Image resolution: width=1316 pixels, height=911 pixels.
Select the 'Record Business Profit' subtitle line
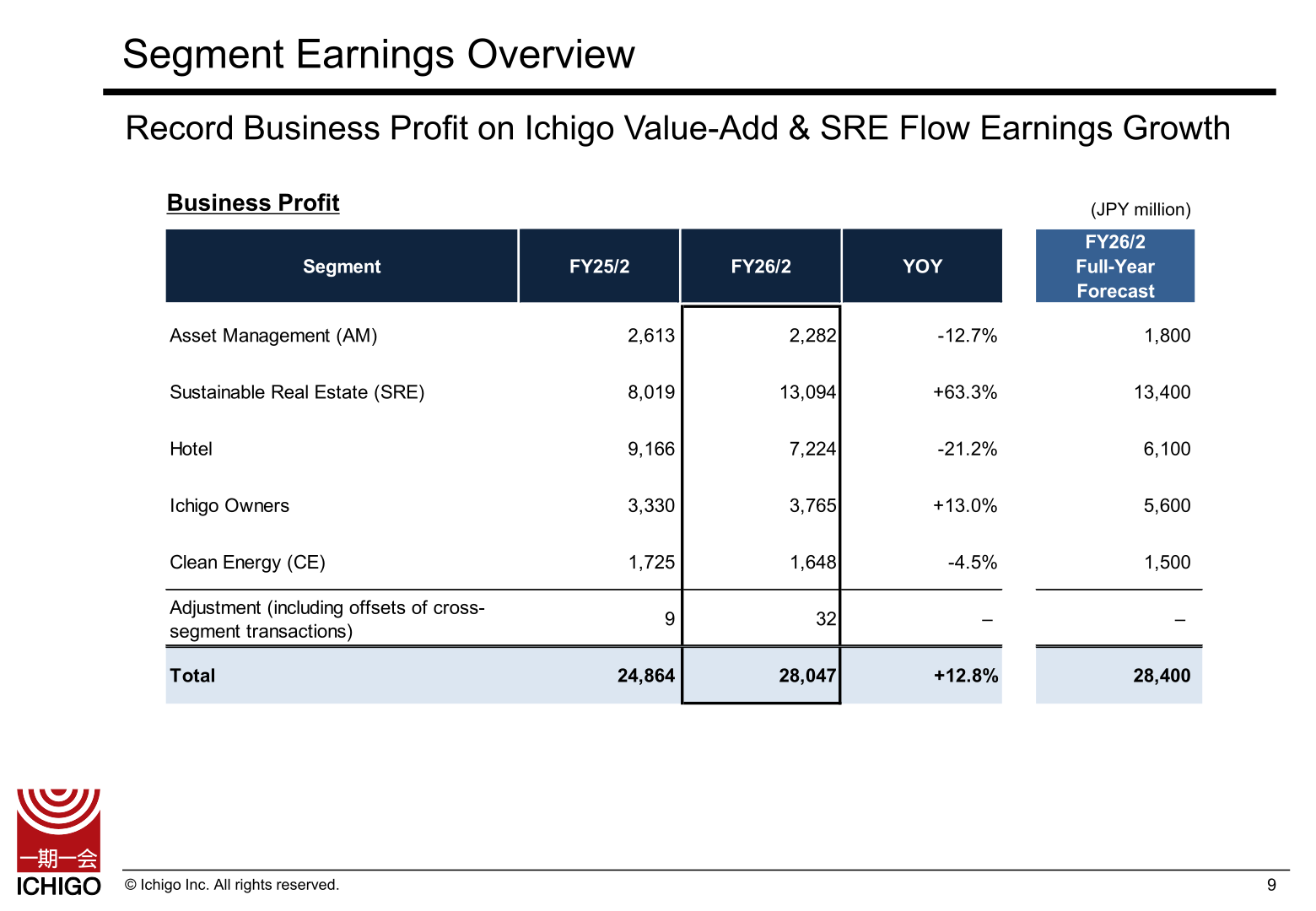click(677, 128)
